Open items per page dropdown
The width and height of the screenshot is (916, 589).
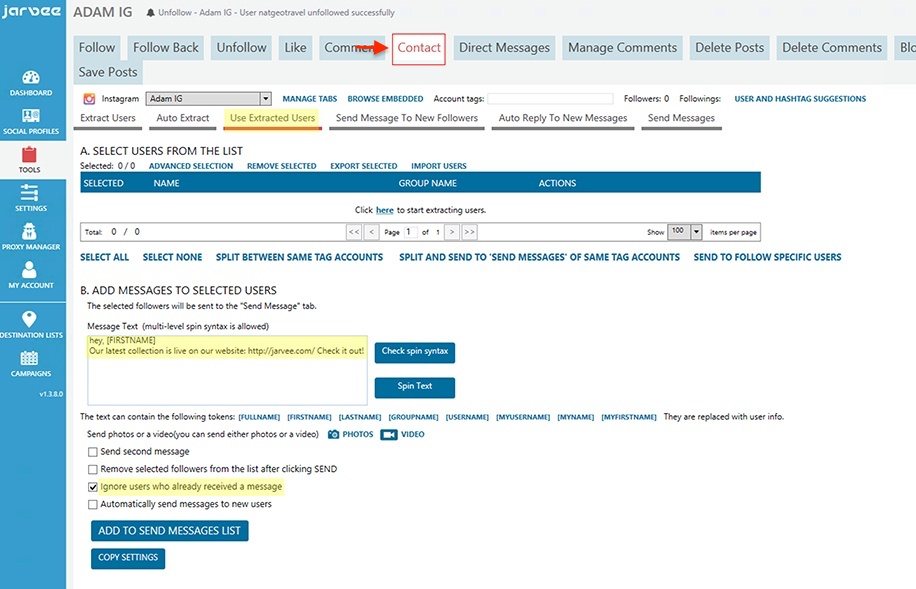point(684,231)
